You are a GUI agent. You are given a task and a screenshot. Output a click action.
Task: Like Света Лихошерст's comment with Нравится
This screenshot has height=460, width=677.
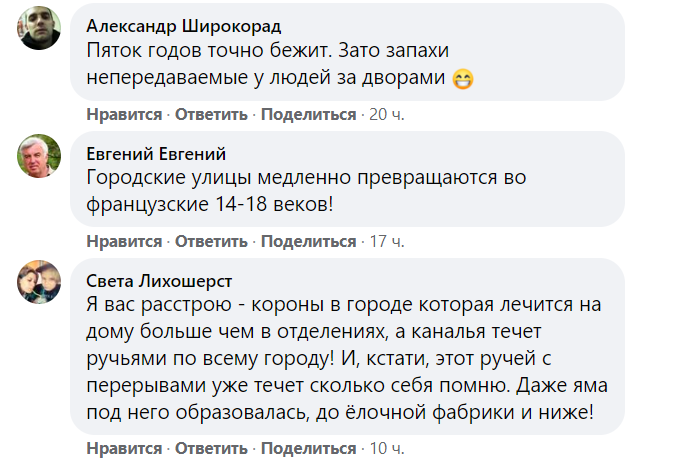pyautogui.click(x=124, y=447)
